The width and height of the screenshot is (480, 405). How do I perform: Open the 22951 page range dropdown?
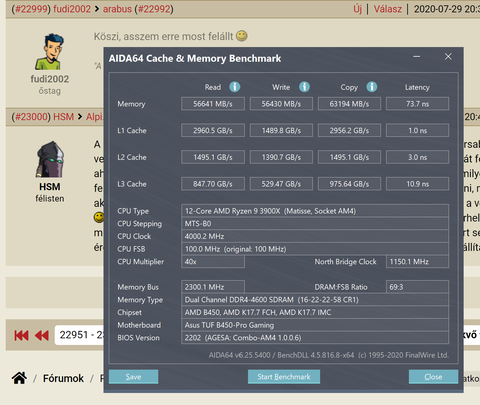click(x=80, y=335)
